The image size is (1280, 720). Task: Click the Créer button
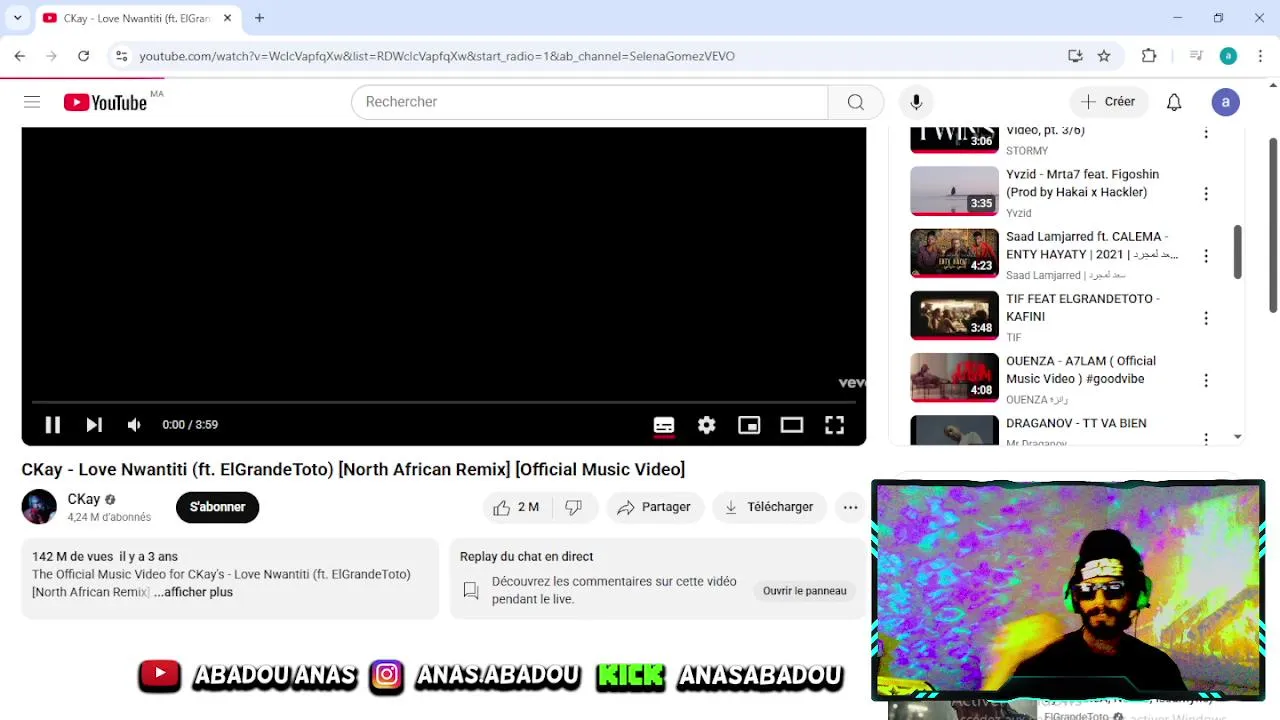pyautogui.click(x=1108, y=102)
